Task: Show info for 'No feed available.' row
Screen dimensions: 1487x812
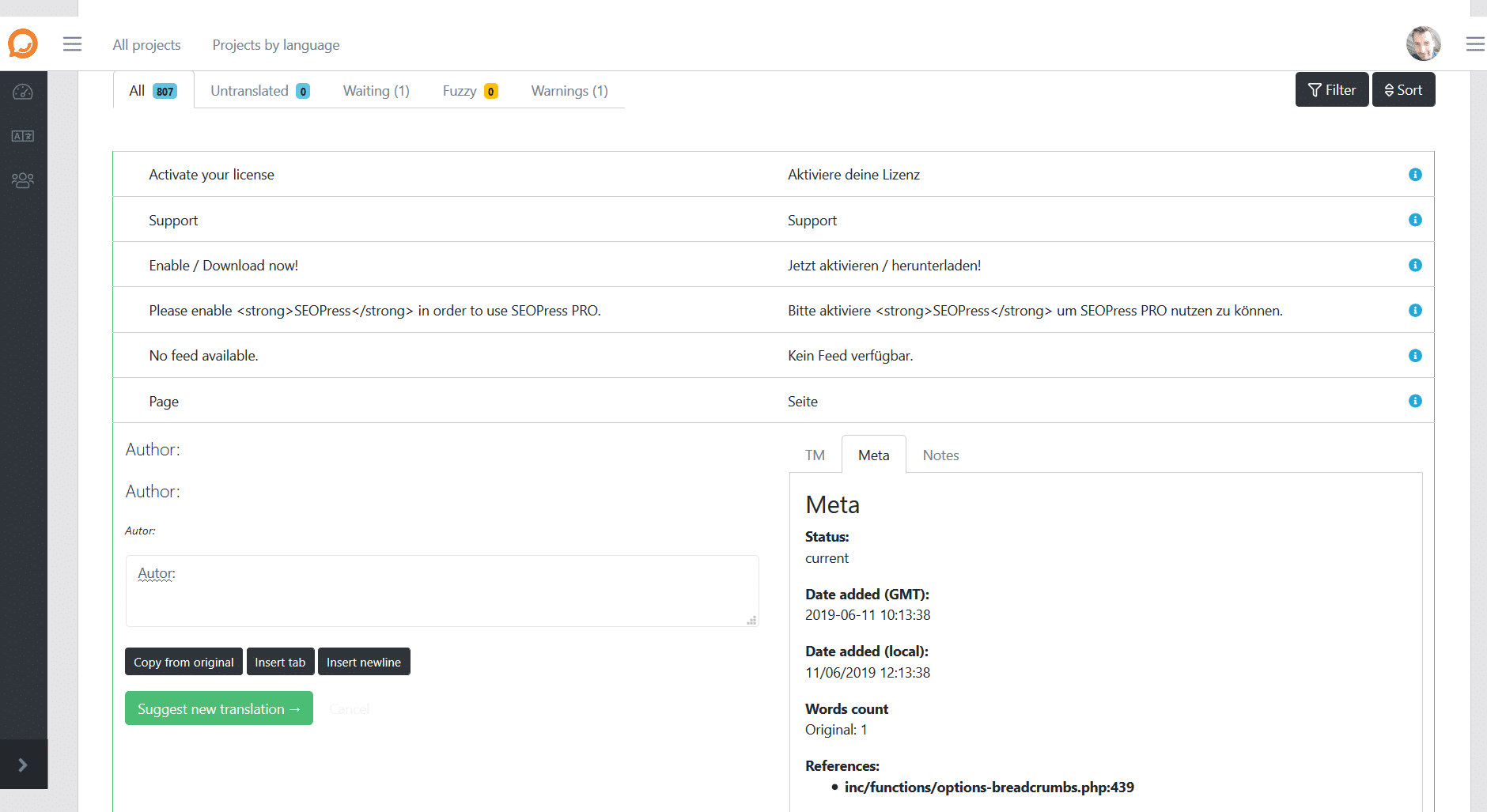Action: (1415, 356)
